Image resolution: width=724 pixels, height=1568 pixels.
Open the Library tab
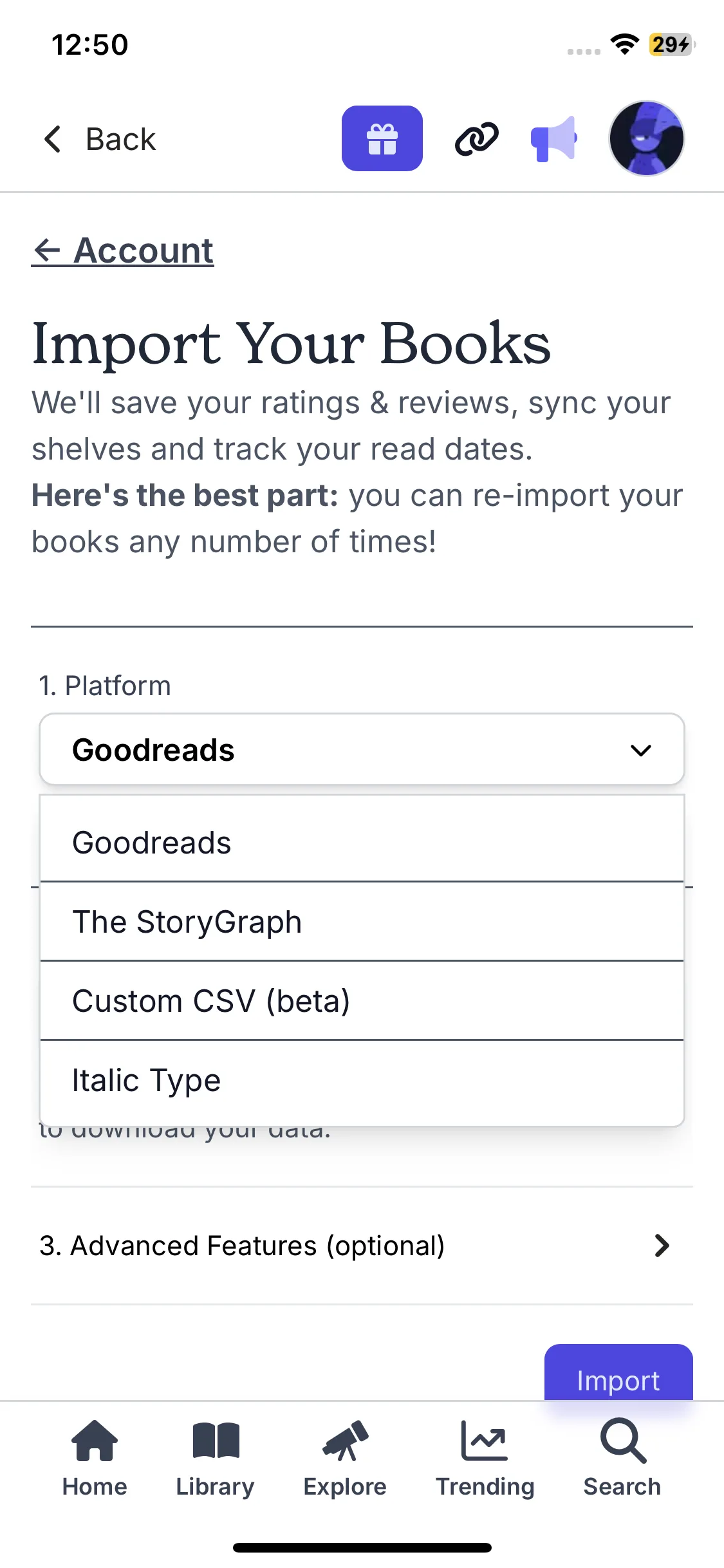(x=215, y=1458)
